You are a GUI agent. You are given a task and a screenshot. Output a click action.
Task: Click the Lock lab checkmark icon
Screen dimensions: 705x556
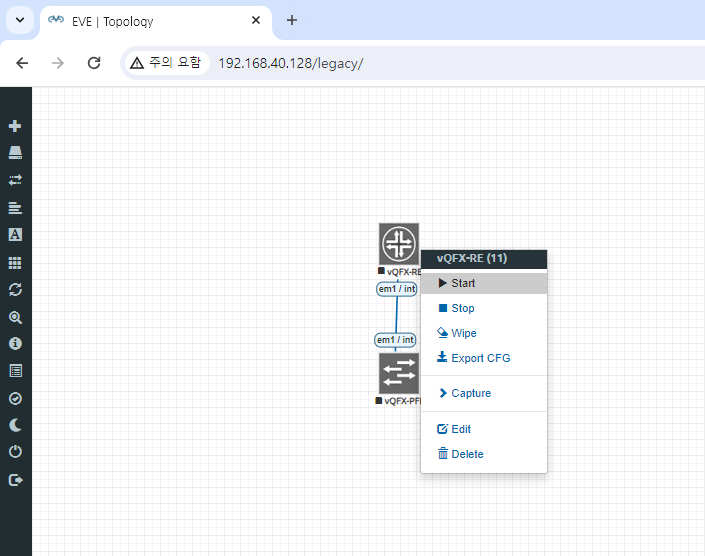tap(15, 398)
